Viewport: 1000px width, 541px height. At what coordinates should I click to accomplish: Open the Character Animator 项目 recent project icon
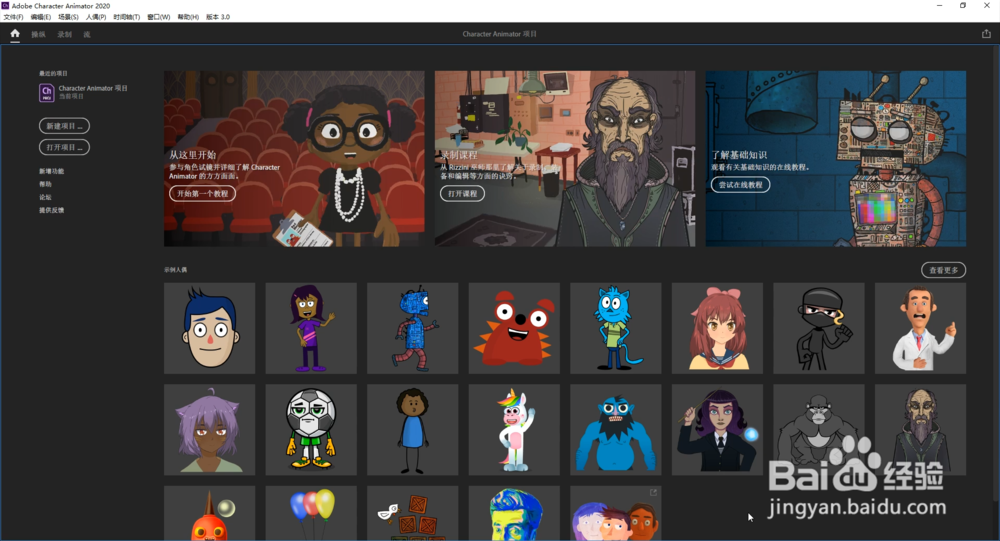click(x=47, y=93)
